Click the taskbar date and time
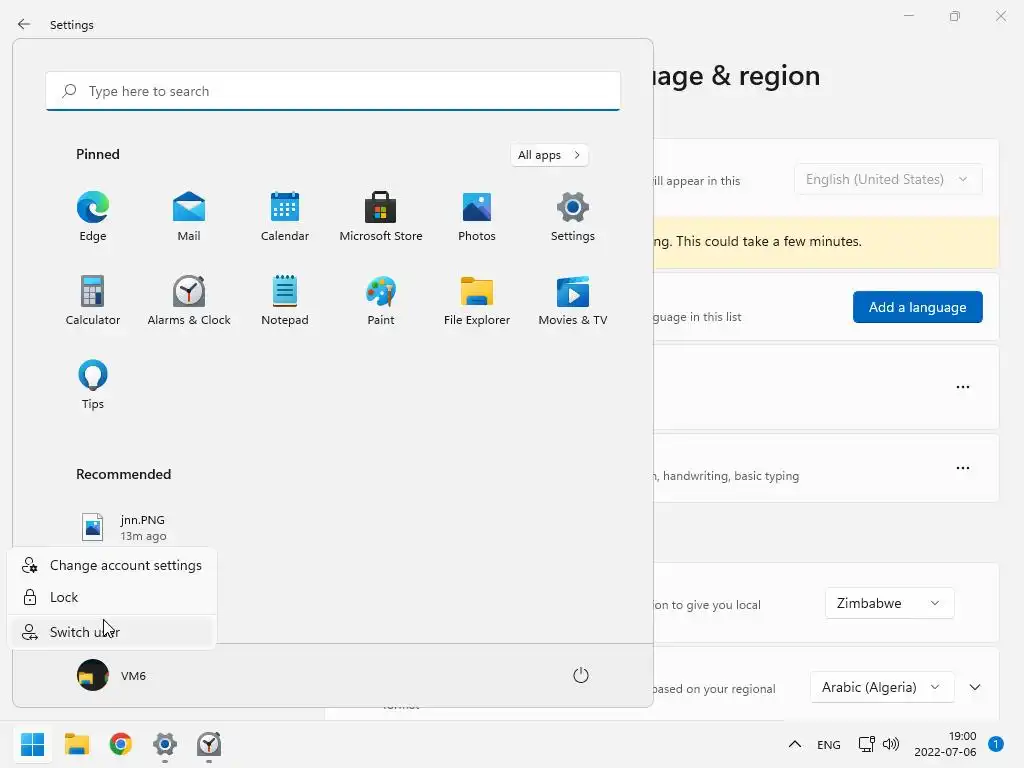1024x768 pixels. pos(946,744)
